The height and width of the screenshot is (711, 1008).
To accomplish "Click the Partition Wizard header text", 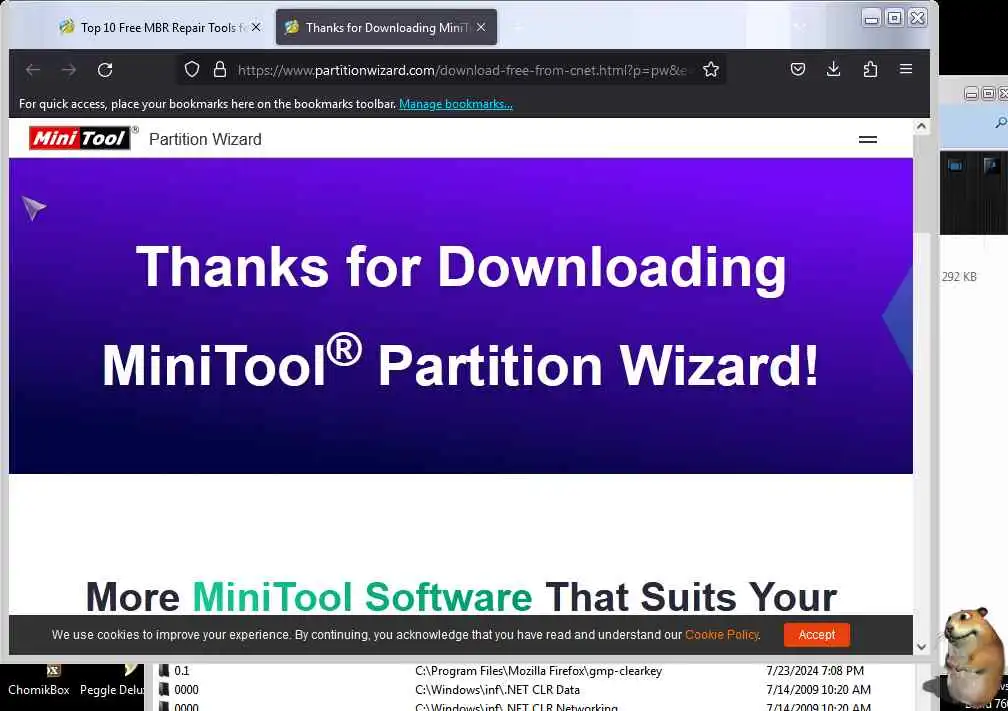I will pos(205,139).
